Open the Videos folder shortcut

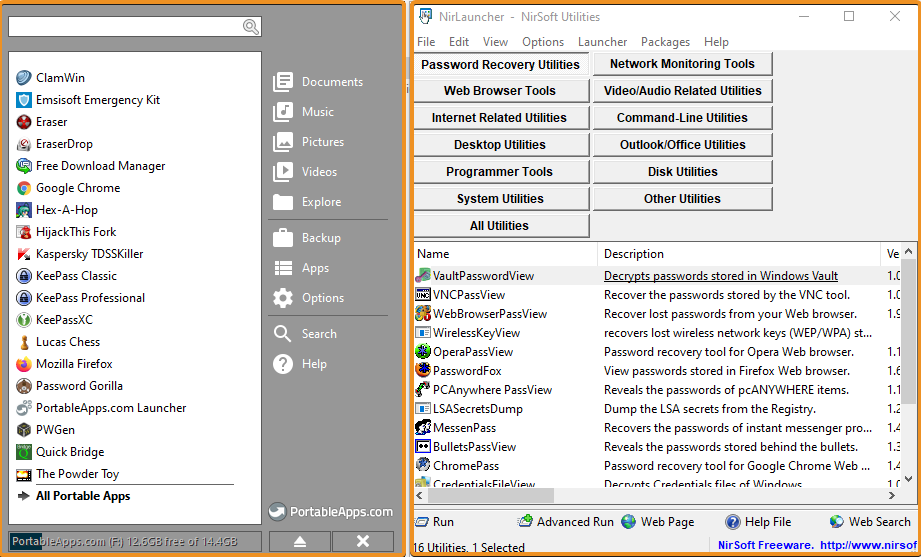click(x=305, y=172)
